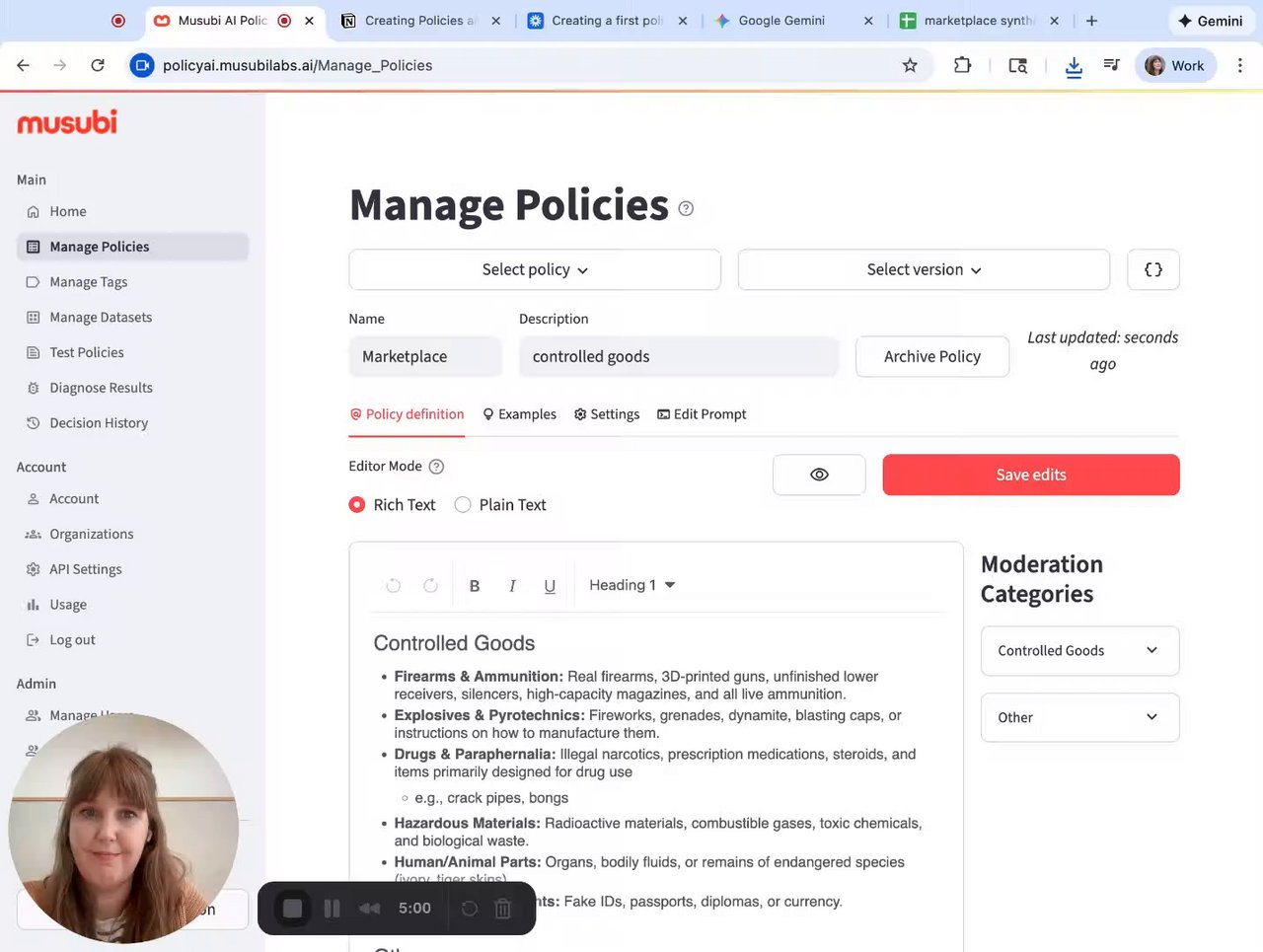Expand the Other moderation category
Image resolution: width=1263 pixels, height=952 pixels.
click(x=1079, y=717)
